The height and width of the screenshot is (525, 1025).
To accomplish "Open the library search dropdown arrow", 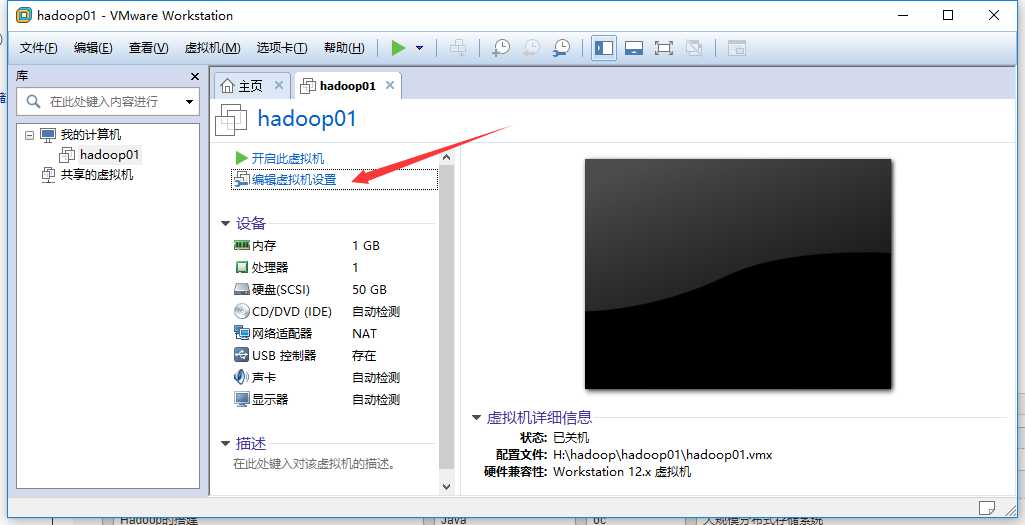I will [x=190, y=101].
